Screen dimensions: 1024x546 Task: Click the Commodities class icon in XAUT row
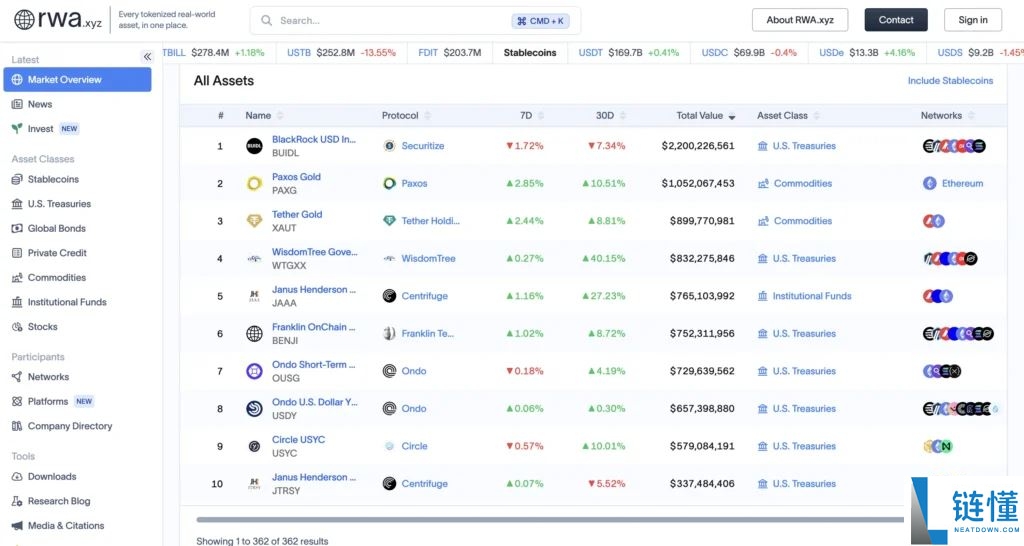763,221
